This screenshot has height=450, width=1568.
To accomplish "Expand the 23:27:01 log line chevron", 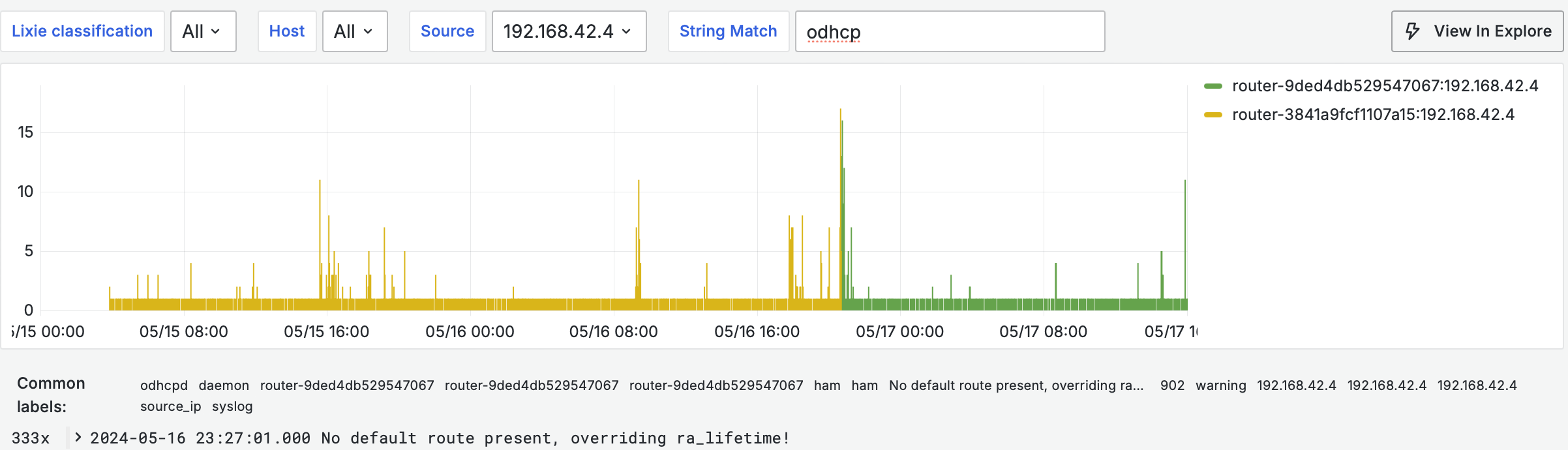I will (78, 438).
